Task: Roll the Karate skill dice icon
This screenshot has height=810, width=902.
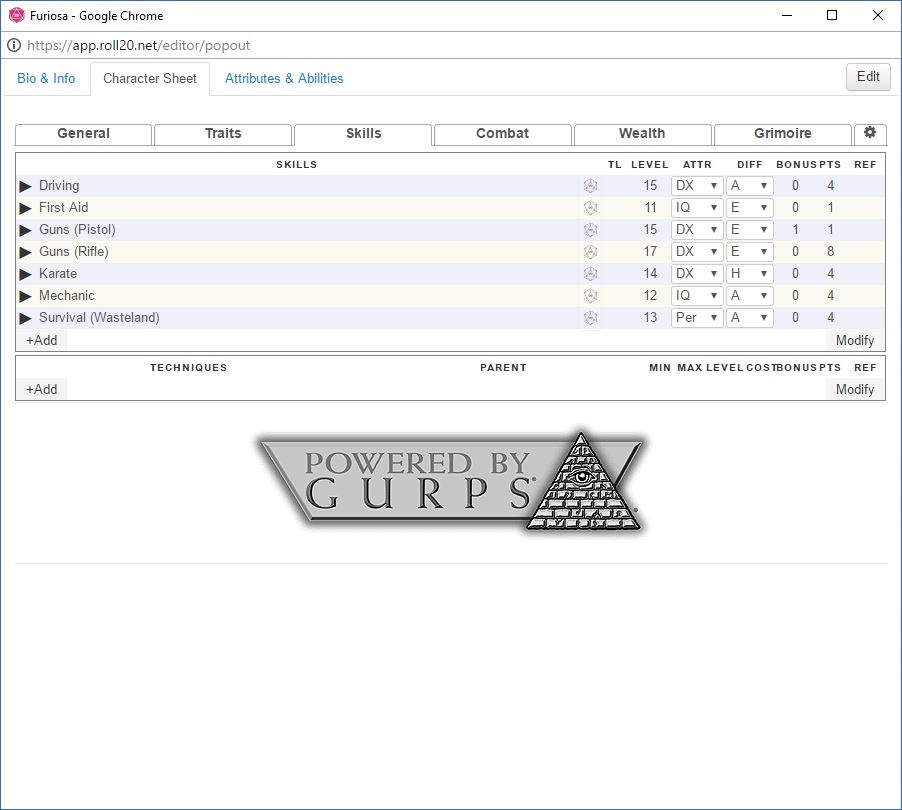Action: click(590, 274)
